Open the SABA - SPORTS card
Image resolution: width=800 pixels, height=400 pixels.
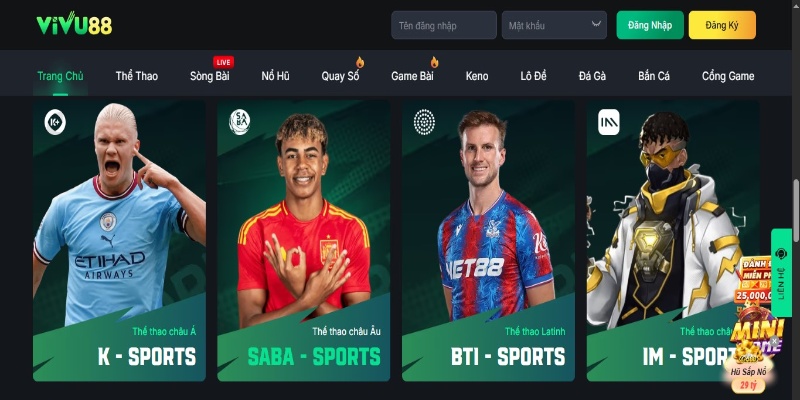(304, 241)
